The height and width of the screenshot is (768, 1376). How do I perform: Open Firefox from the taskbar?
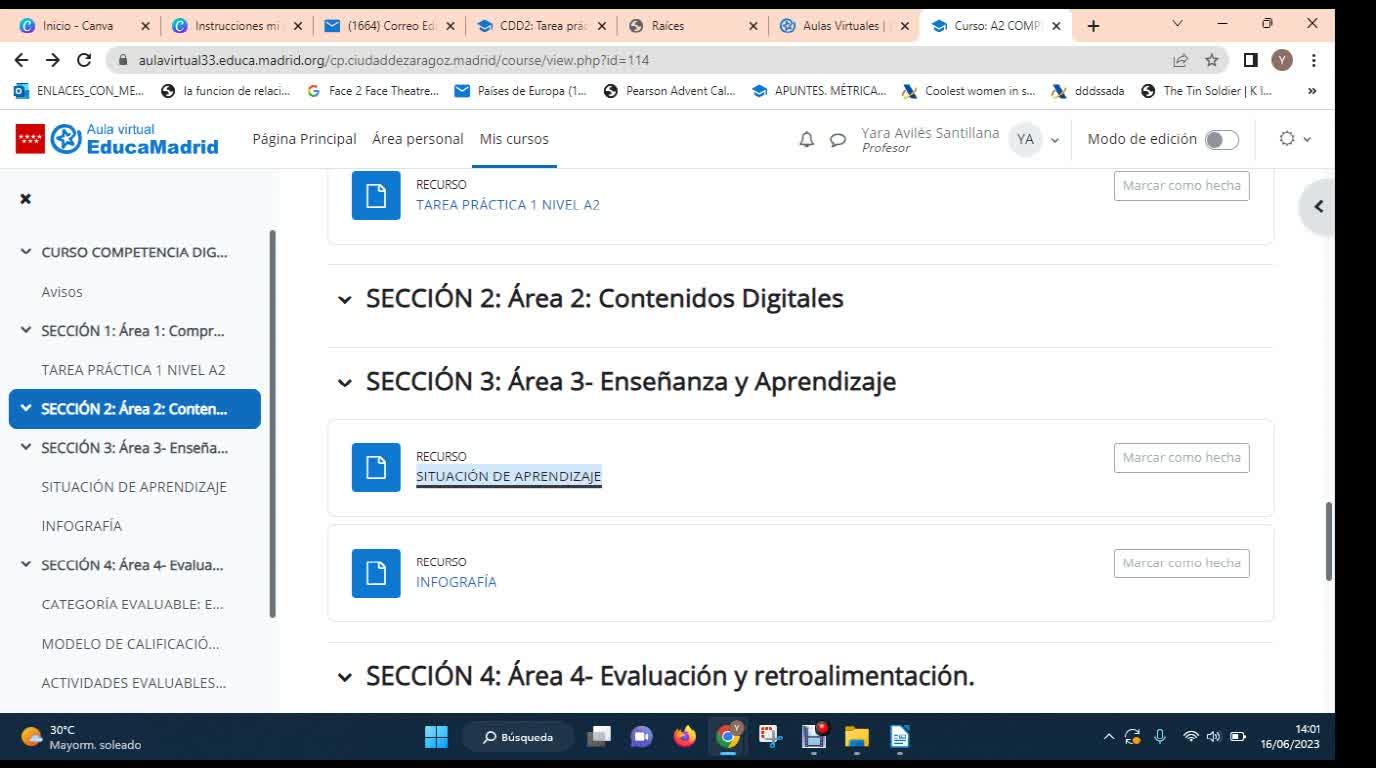(x=684, y=738)
